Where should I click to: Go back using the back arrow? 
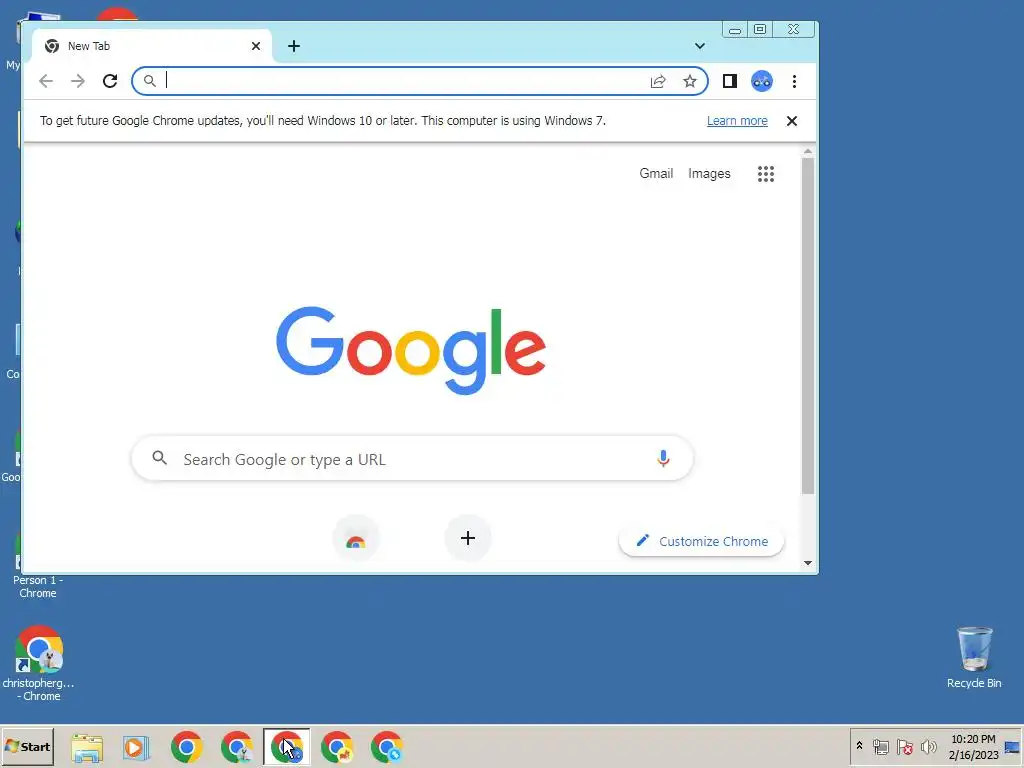coord(46,81)
